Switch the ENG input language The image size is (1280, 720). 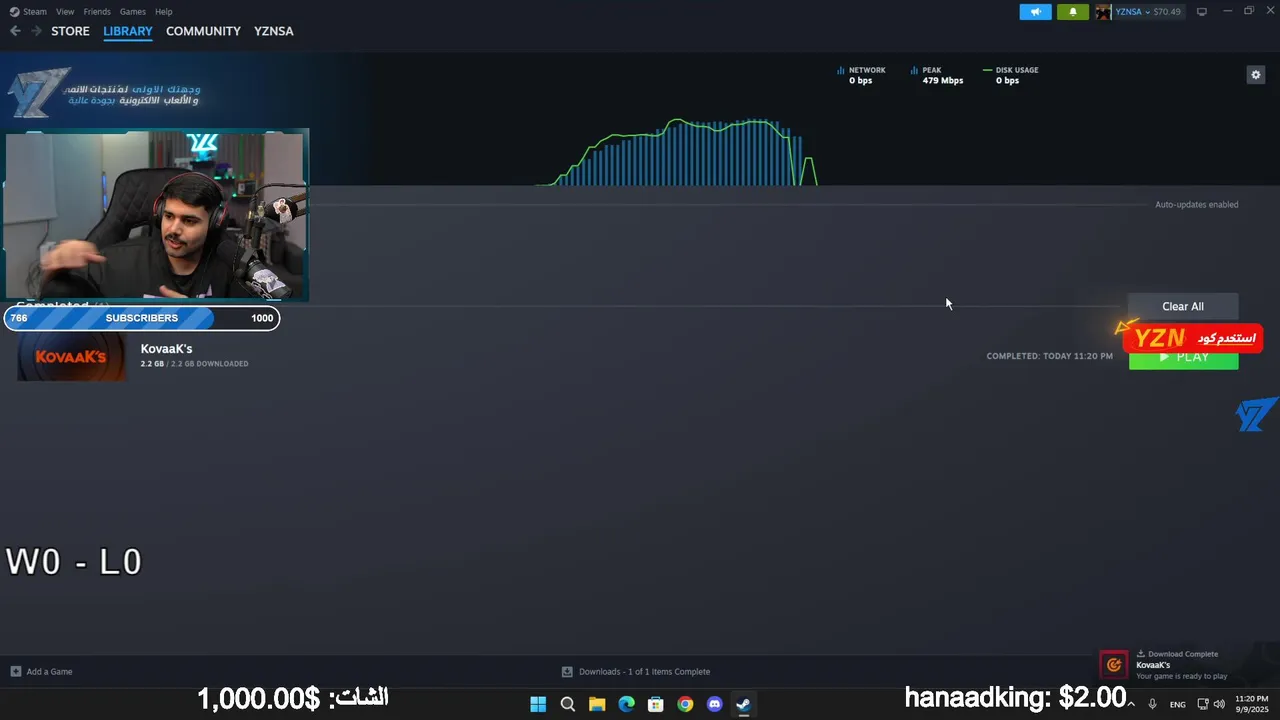coord(1178,704)
